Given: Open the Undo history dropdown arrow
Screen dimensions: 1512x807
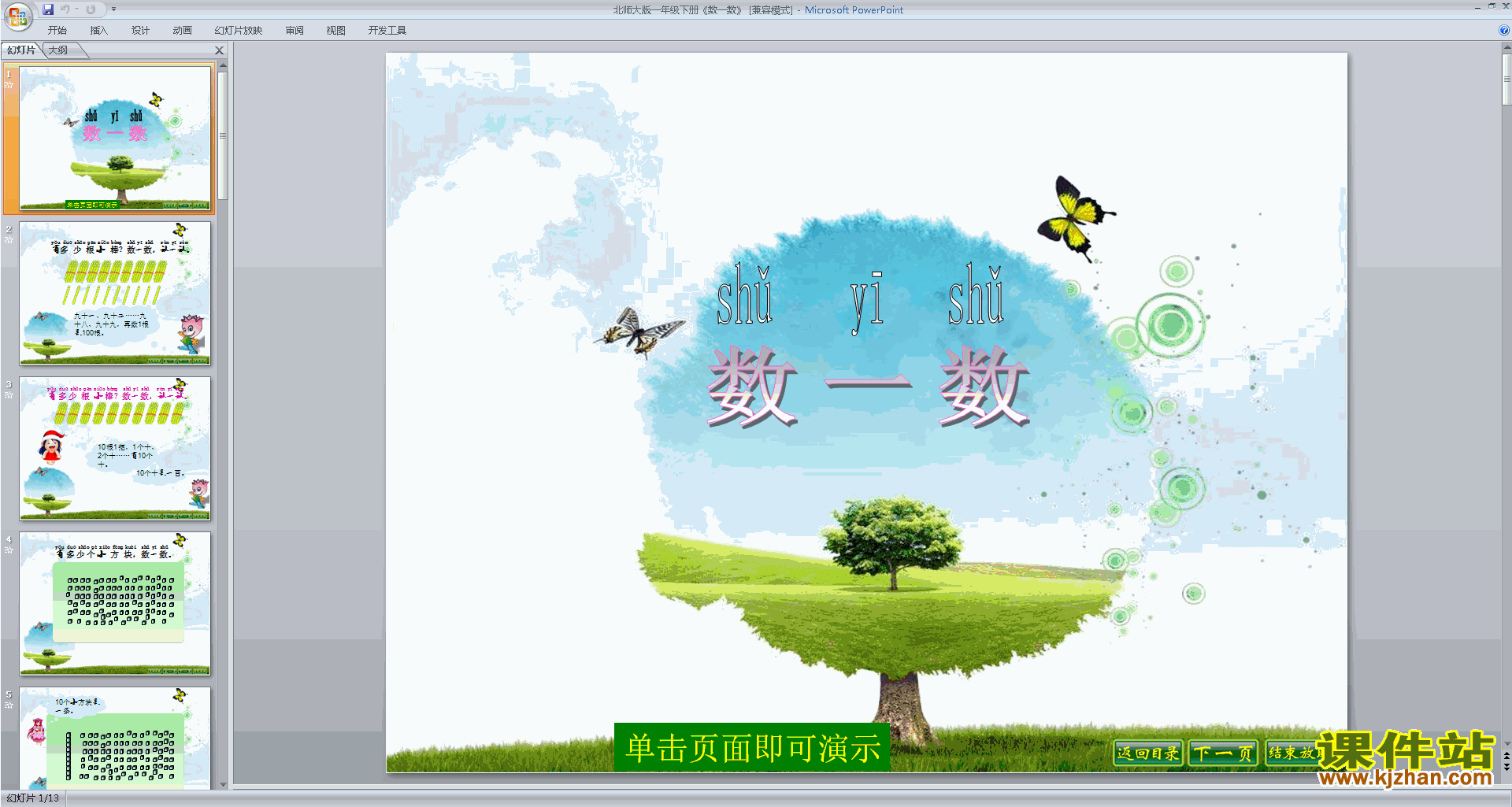Looking at the screenshot, I should coord(77,9).
